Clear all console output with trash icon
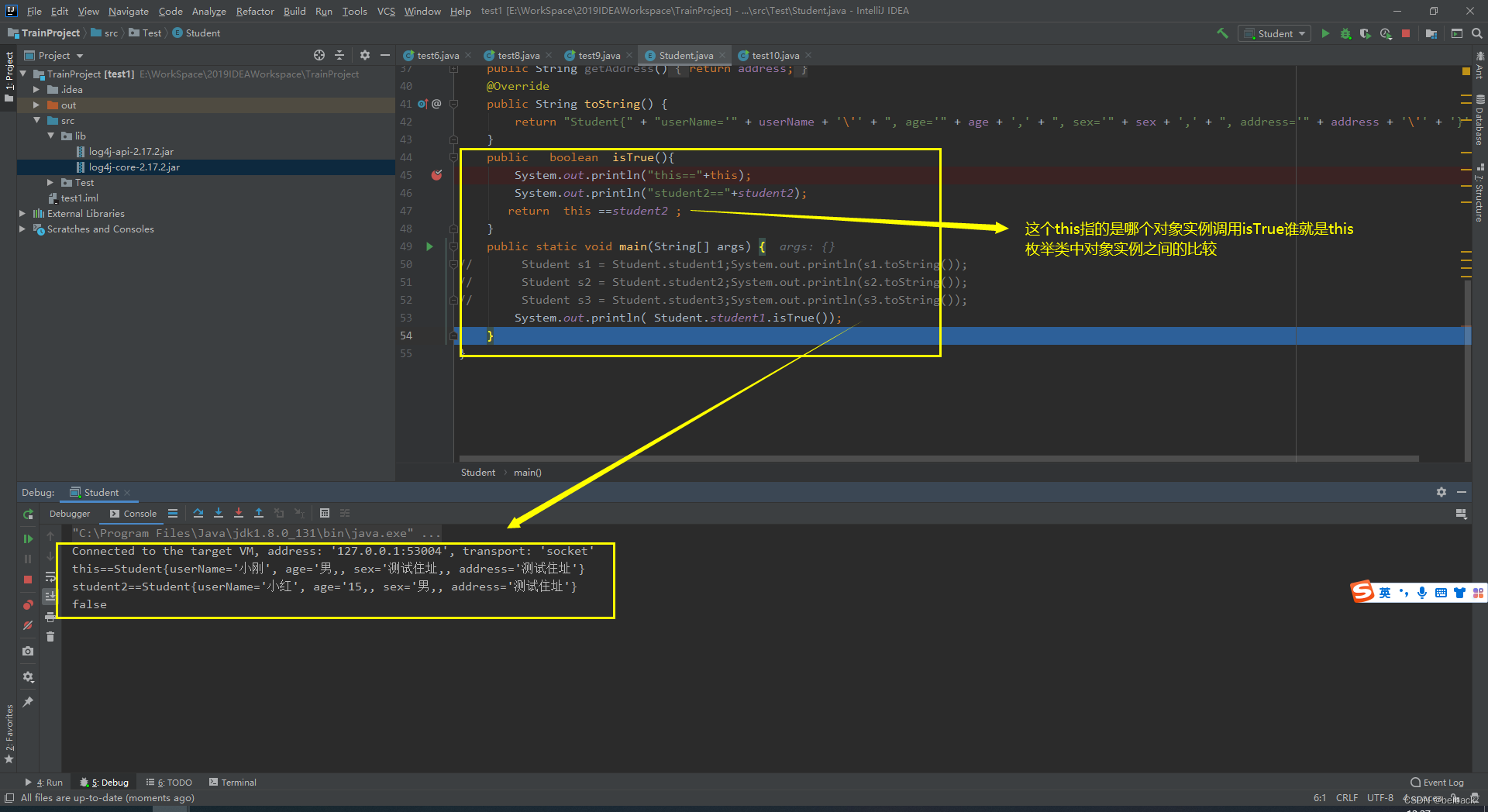1488x812 pixels. [50, 637]
